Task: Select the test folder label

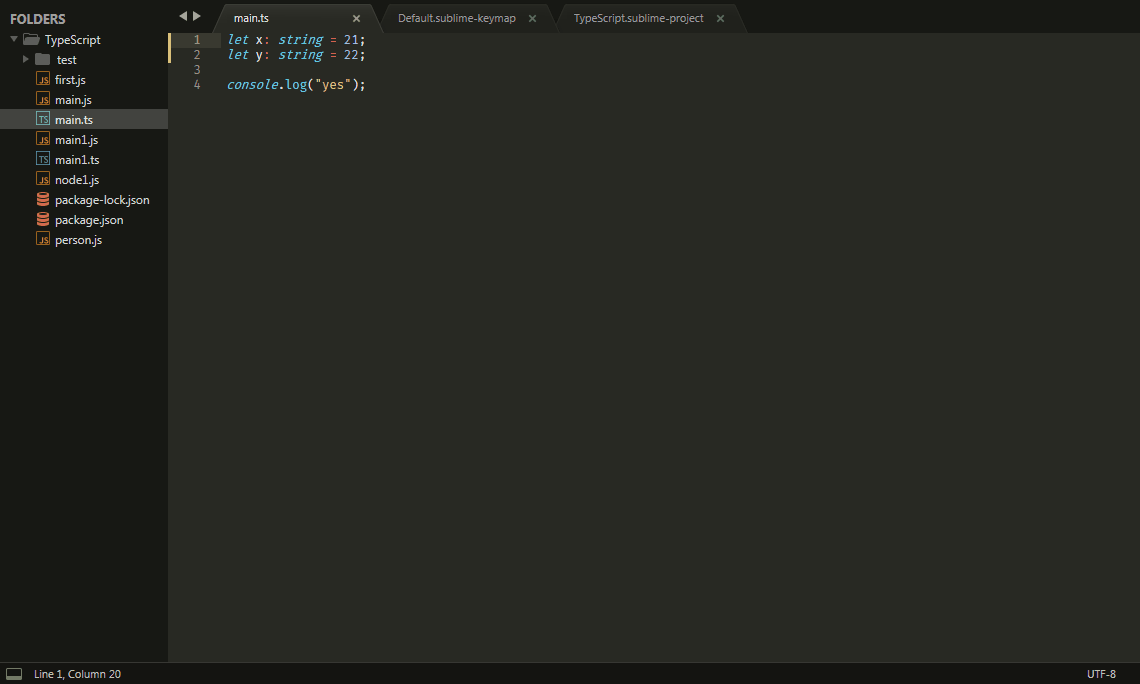Action: pos(67,60)
